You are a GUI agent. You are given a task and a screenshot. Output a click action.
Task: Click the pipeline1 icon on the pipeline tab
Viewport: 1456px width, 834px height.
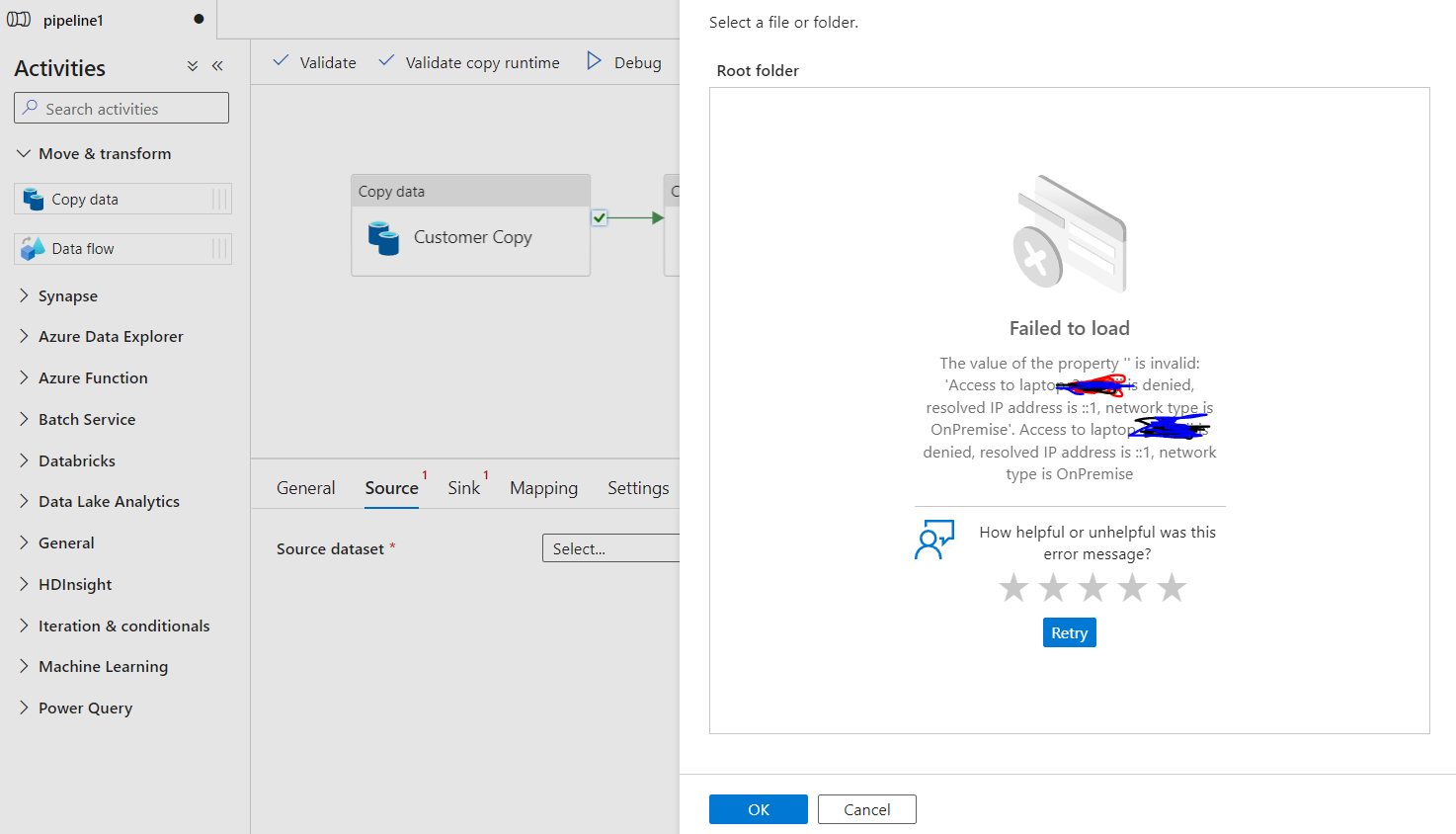[18, 19]
